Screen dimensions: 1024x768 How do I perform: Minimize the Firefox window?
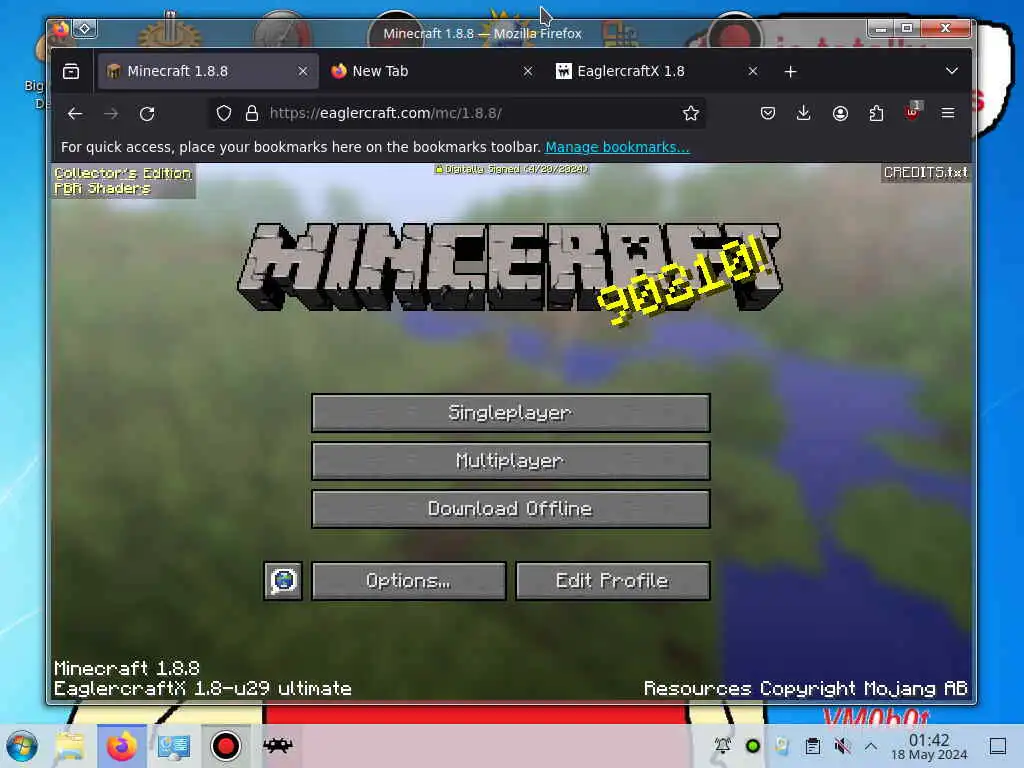pyautogui.click(x=880, y=29)
